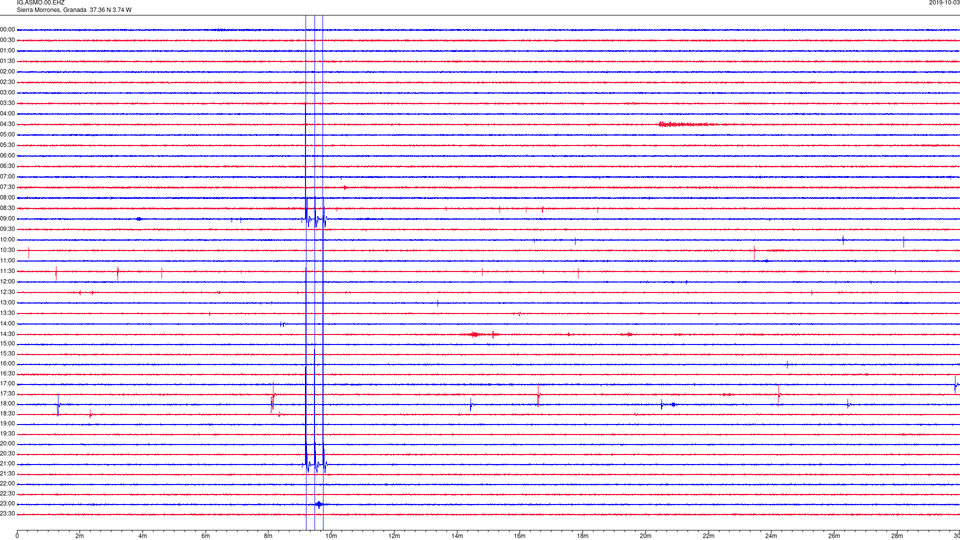Select the 04:30 time label

(x=8, y=124)
